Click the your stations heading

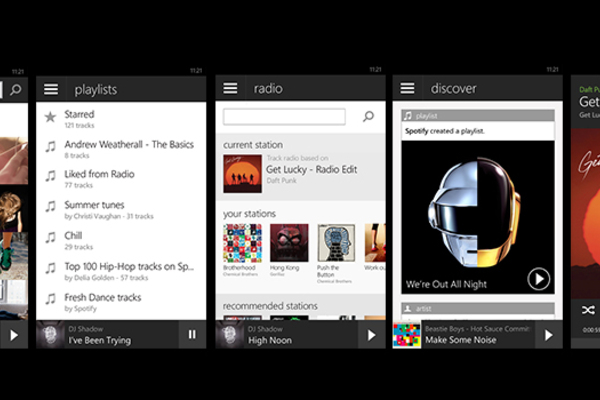249,214
